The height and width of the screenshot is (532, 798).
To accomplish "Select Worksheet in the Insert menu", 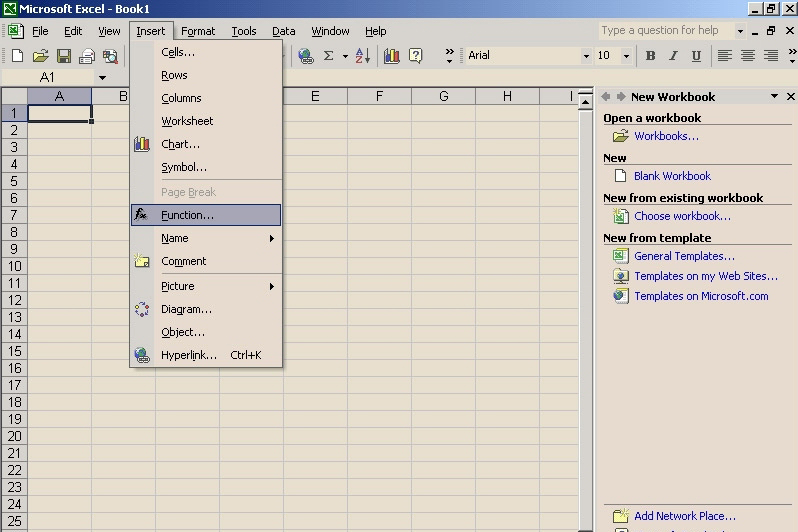I will coord(187,121).
